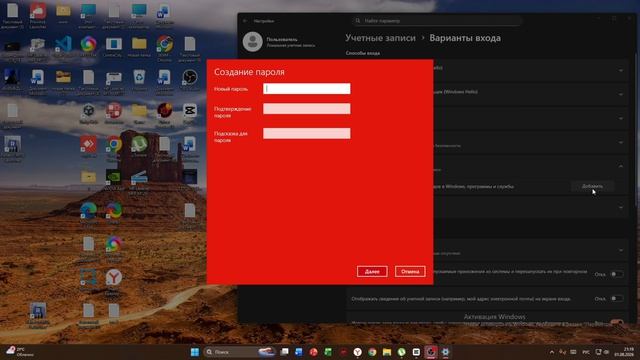Open Yandex Browser from the taskbar
This screenshot has width=640, height=360.
pos(358,352)
